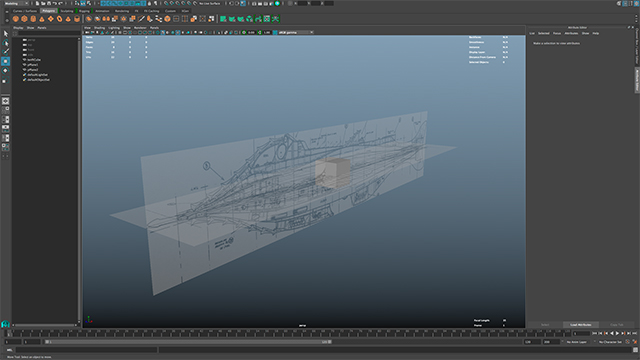
Task: Click go to start of playback range
Action: coord(595,333)
